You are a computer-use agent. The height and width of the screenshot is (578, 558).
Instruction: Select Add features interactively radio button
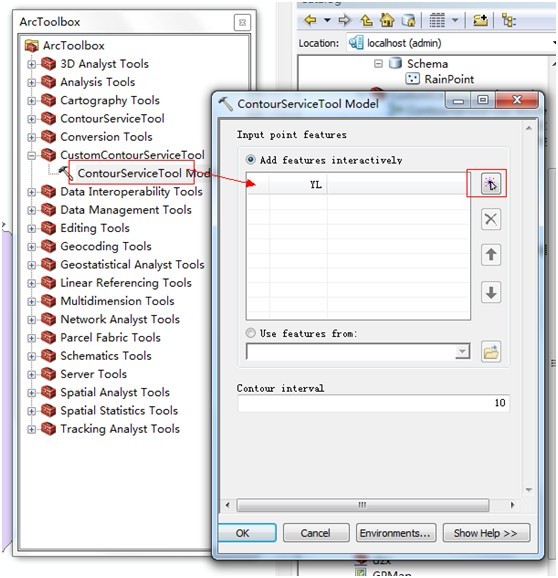251,160
